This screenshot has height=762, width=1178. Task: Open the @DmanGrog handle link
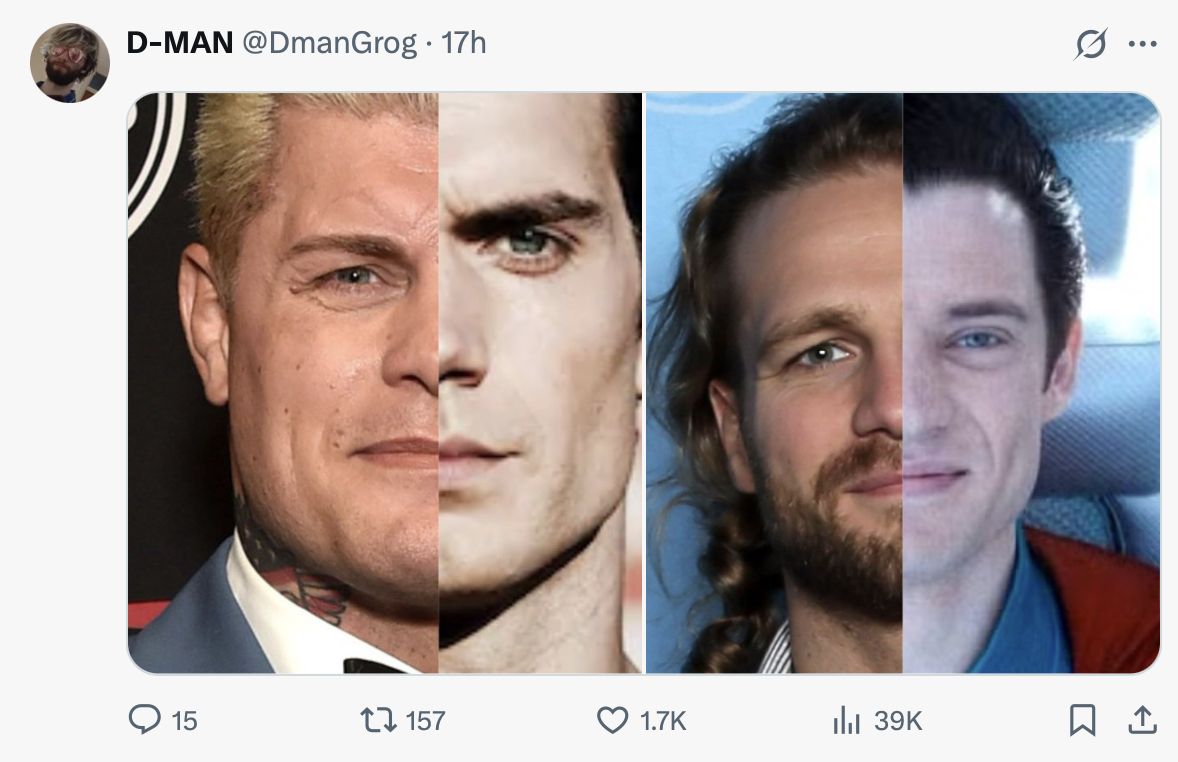329,44
